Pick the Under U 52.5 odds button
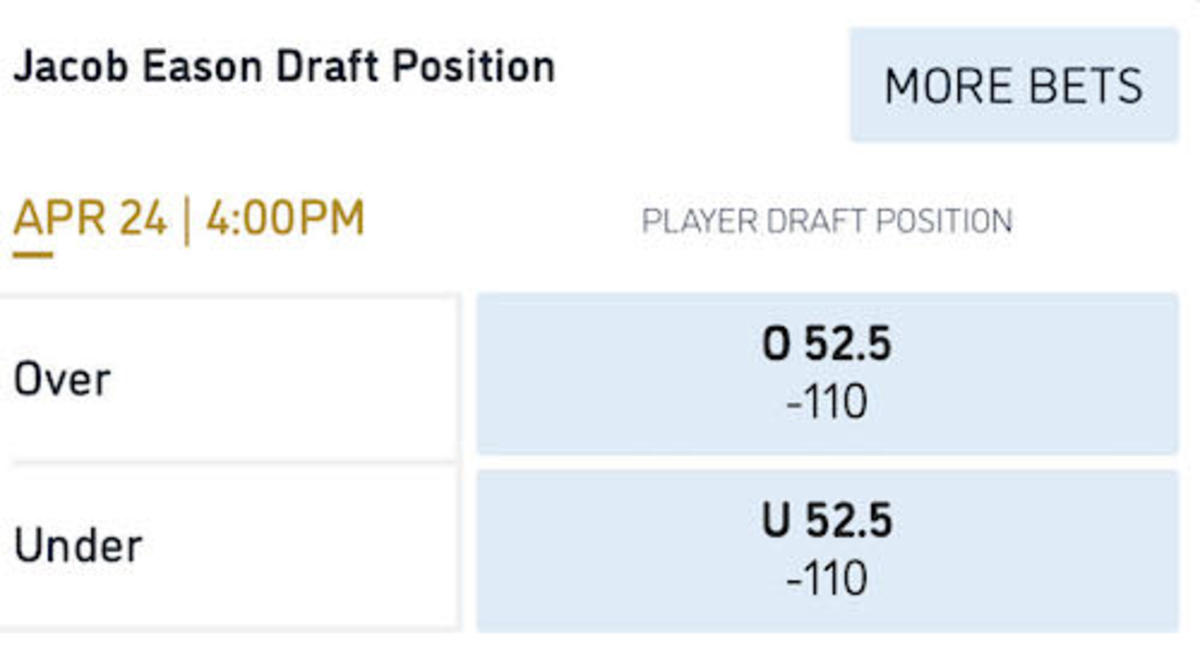Screen dimensions: 1200x662 [x=827, y=550]
